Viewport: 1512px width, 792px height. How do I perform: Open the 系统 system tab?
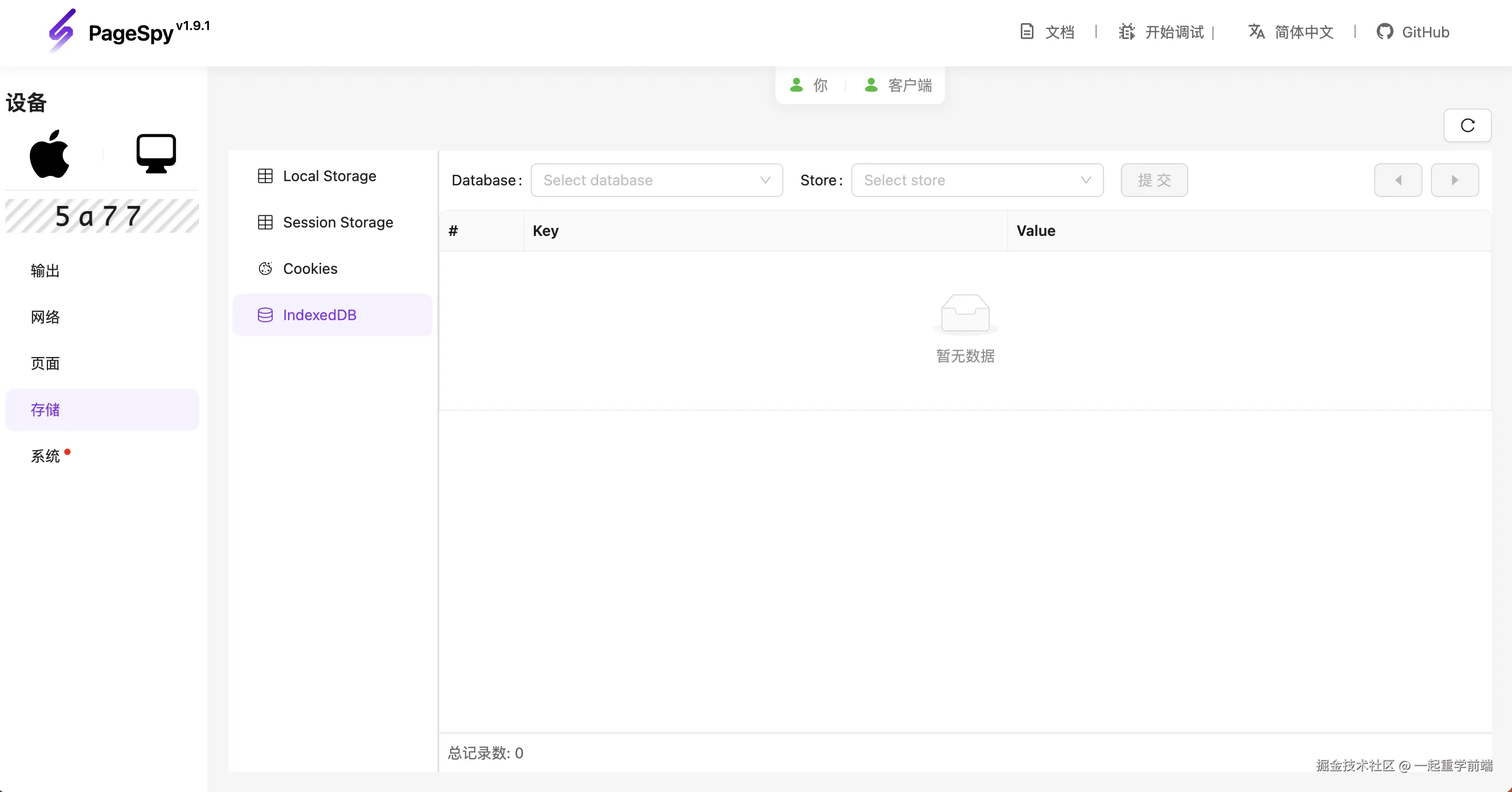coord(45,456)
